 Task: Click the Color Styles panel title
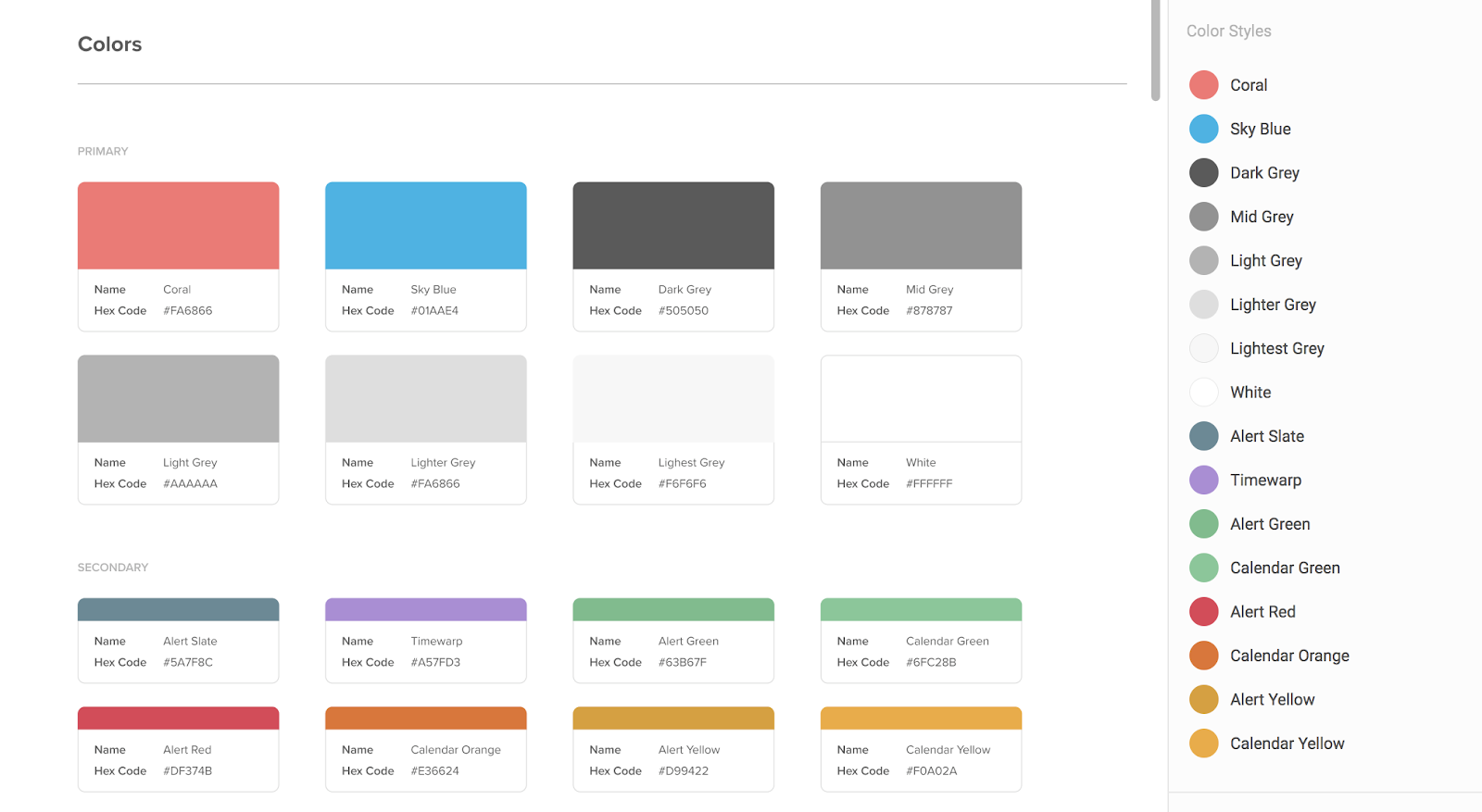click(1228, 31)
